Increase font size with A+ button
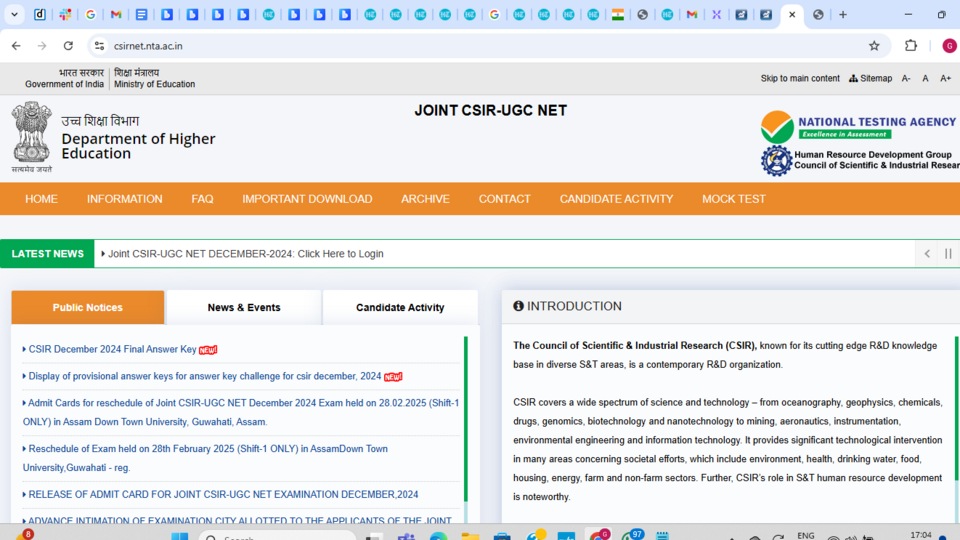Image resolution: width=960 pixels, height=540 pixels. 945,78
